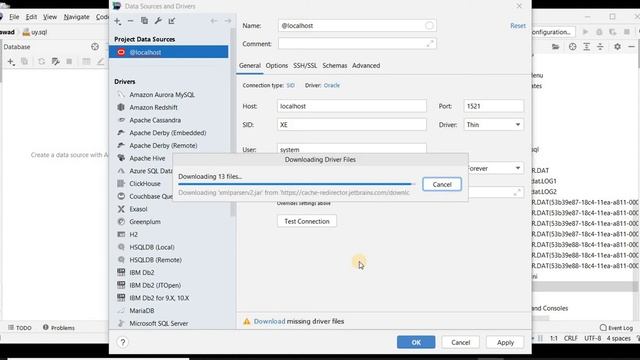Image resolution: width=640 pixels, height=360 pixels.
Task: Click the Oracle driver link
Action: coord(331,85)
